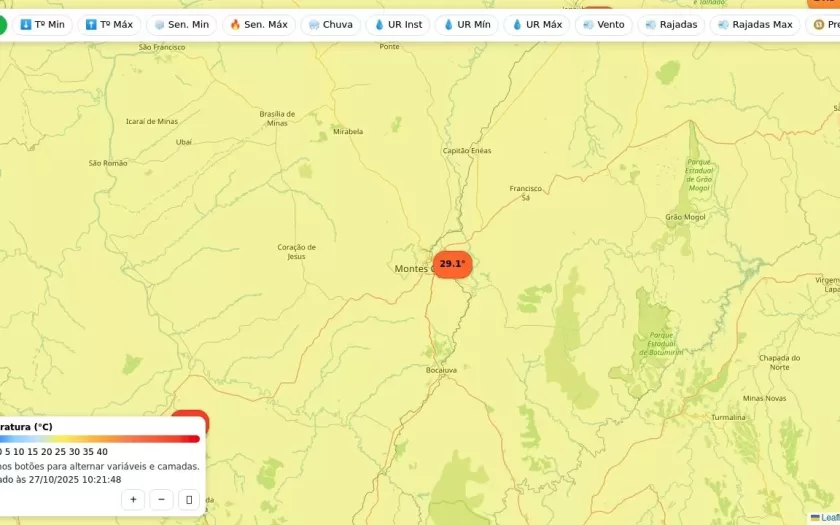Viewport: 840px width, 525px height.
Task: Click the temperature color gradient bar
Action: [100, 439]
